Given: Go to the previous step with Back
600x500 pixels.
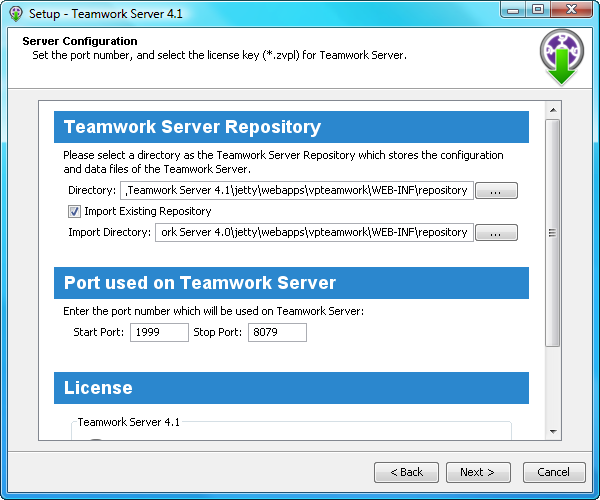Looking at the screenshot, I should 406,472.
